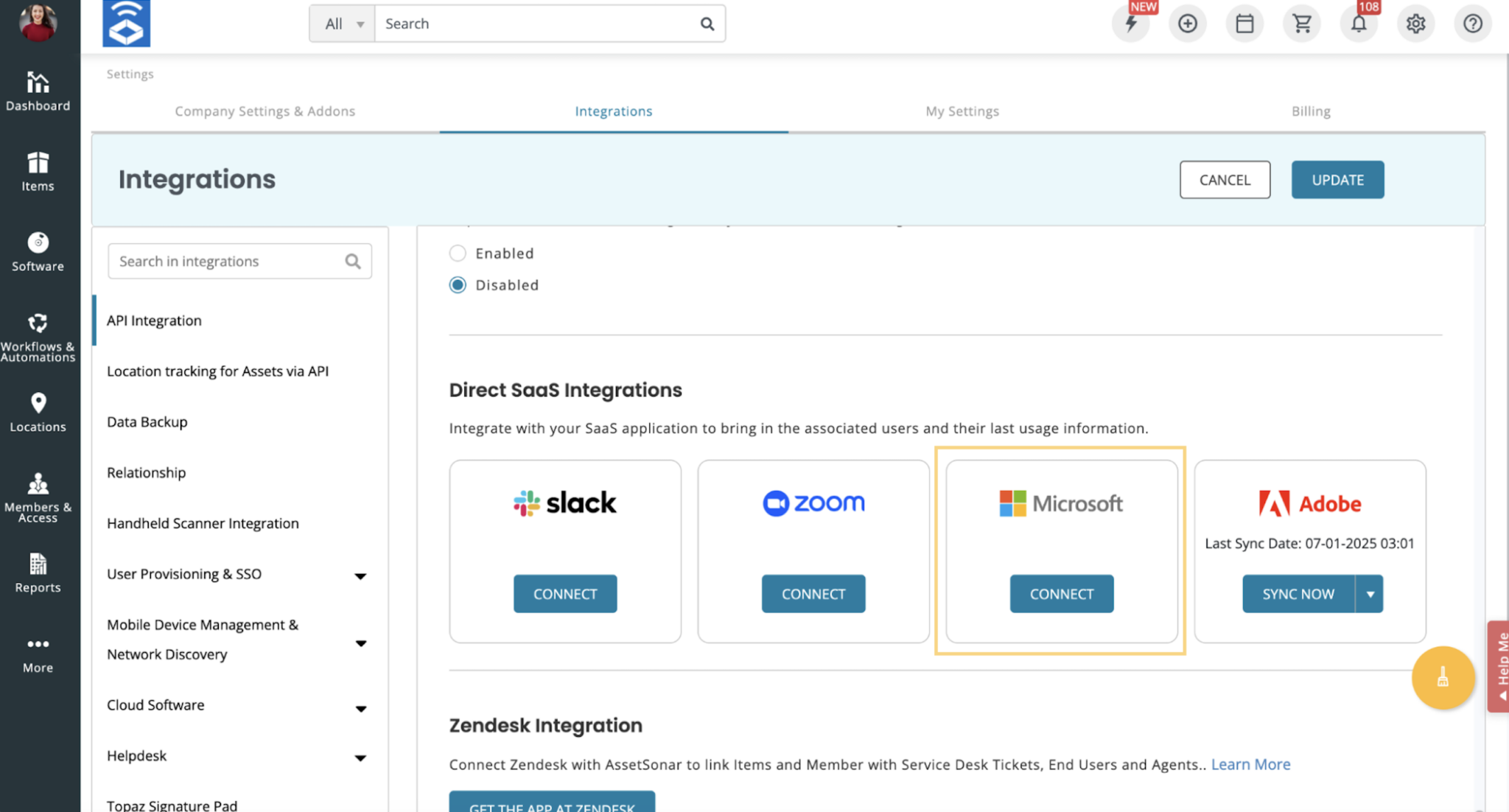Select the Items sidebar icon
Image resolution: width=1509 pixels, height=812 pixels.
[x=38, y=172]
